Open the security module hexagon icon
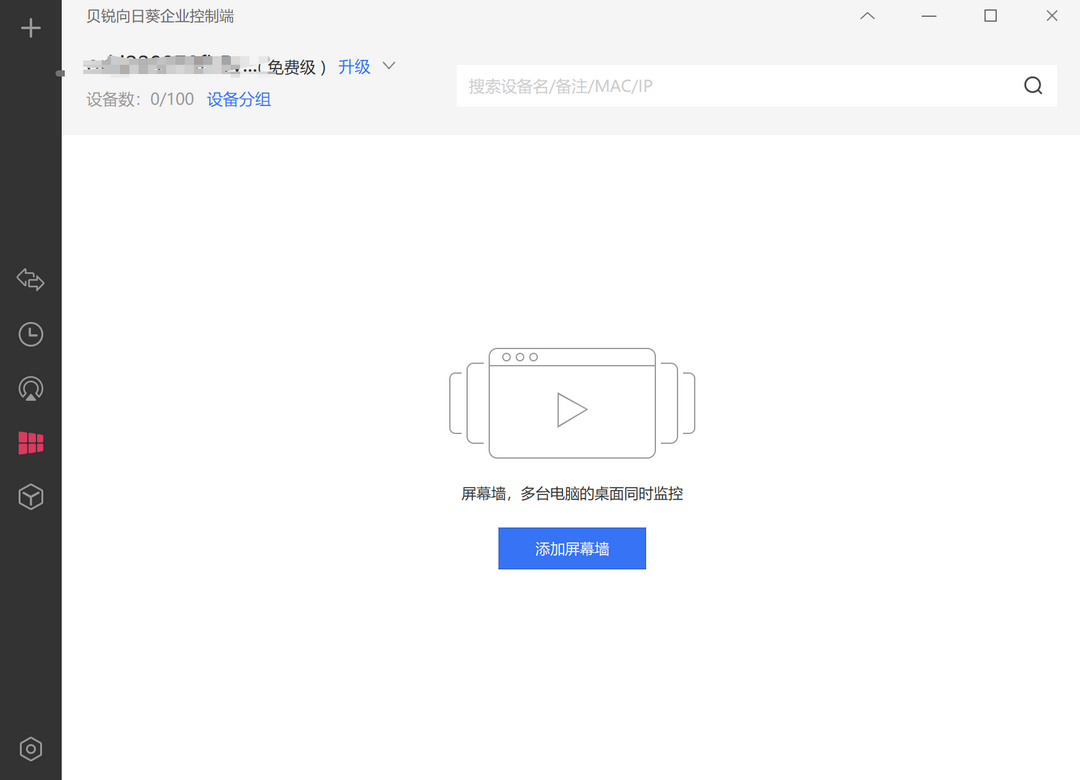 30,496
